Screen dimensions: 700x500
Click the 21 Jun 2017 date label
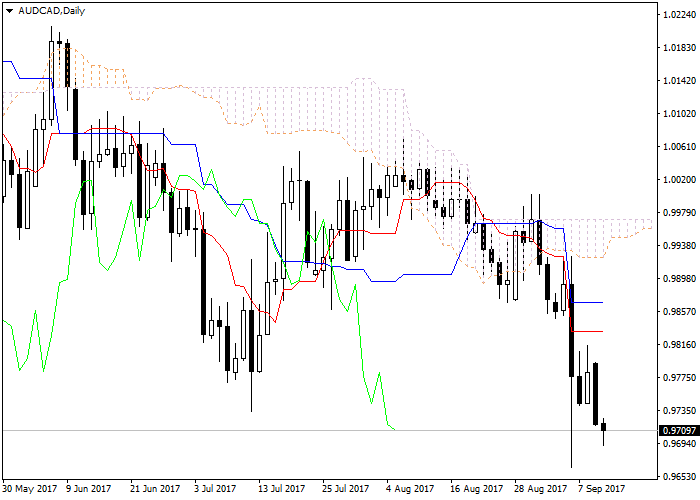click(x=155, y=489)
